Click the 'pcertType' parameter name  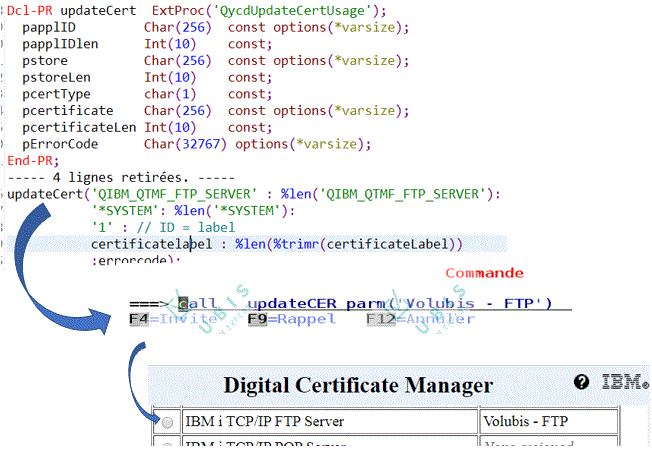[x=57, y=94]
